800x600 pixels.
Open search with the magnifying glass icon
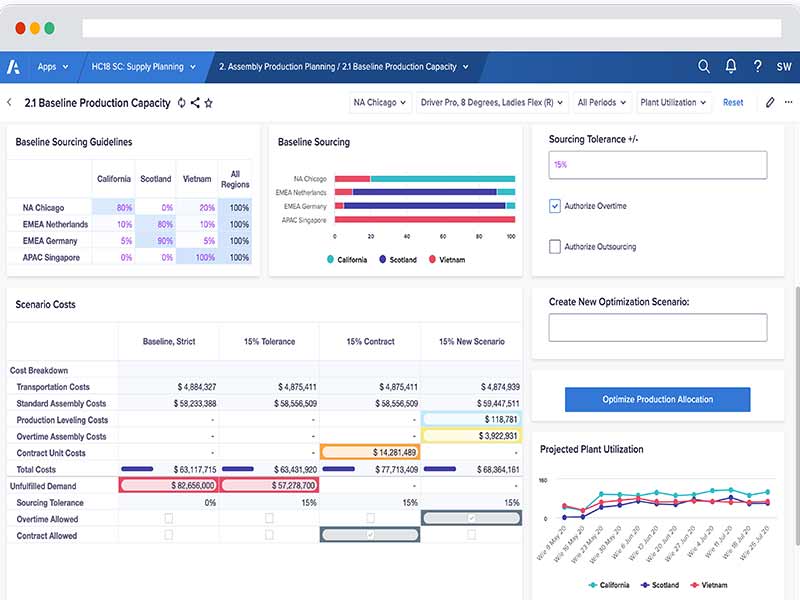coord(704,65)
